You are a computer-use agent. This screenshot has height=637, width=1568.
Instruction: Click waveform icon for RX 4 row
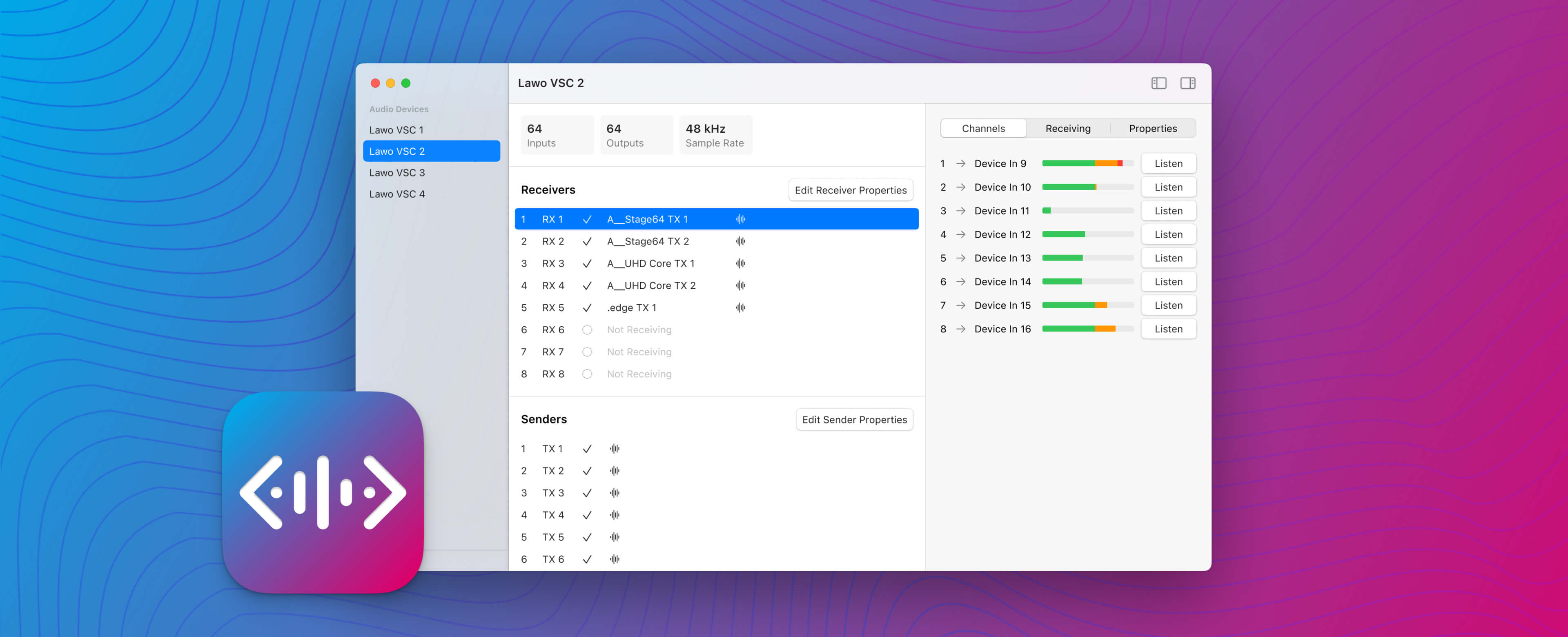(740, 285)
